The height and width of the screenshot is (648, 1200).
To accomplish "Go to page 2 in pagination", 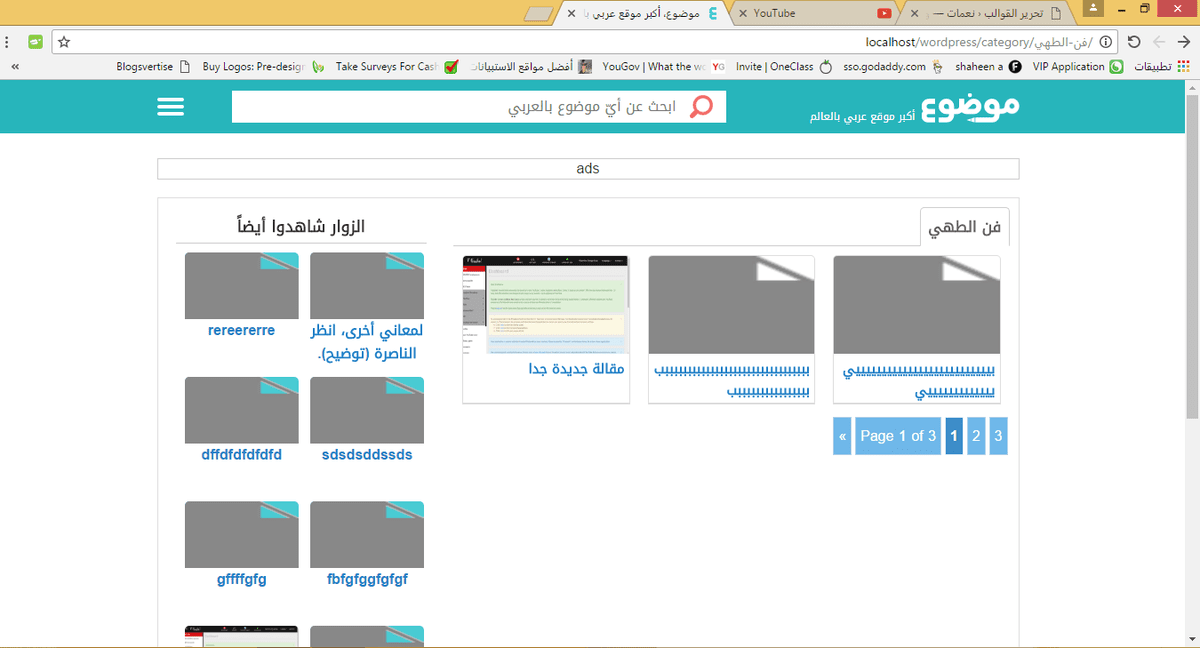I will (x=976, y=436).
